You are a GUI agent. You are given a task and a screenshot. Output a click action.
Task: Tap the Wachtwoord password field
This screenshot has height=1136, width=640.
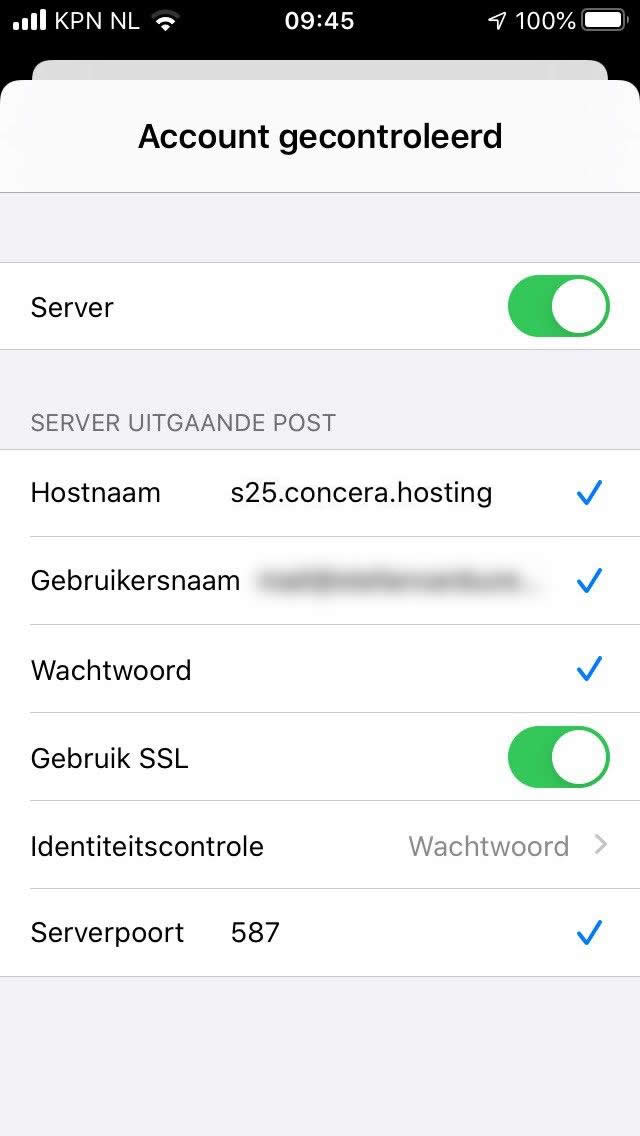[384, 669]
